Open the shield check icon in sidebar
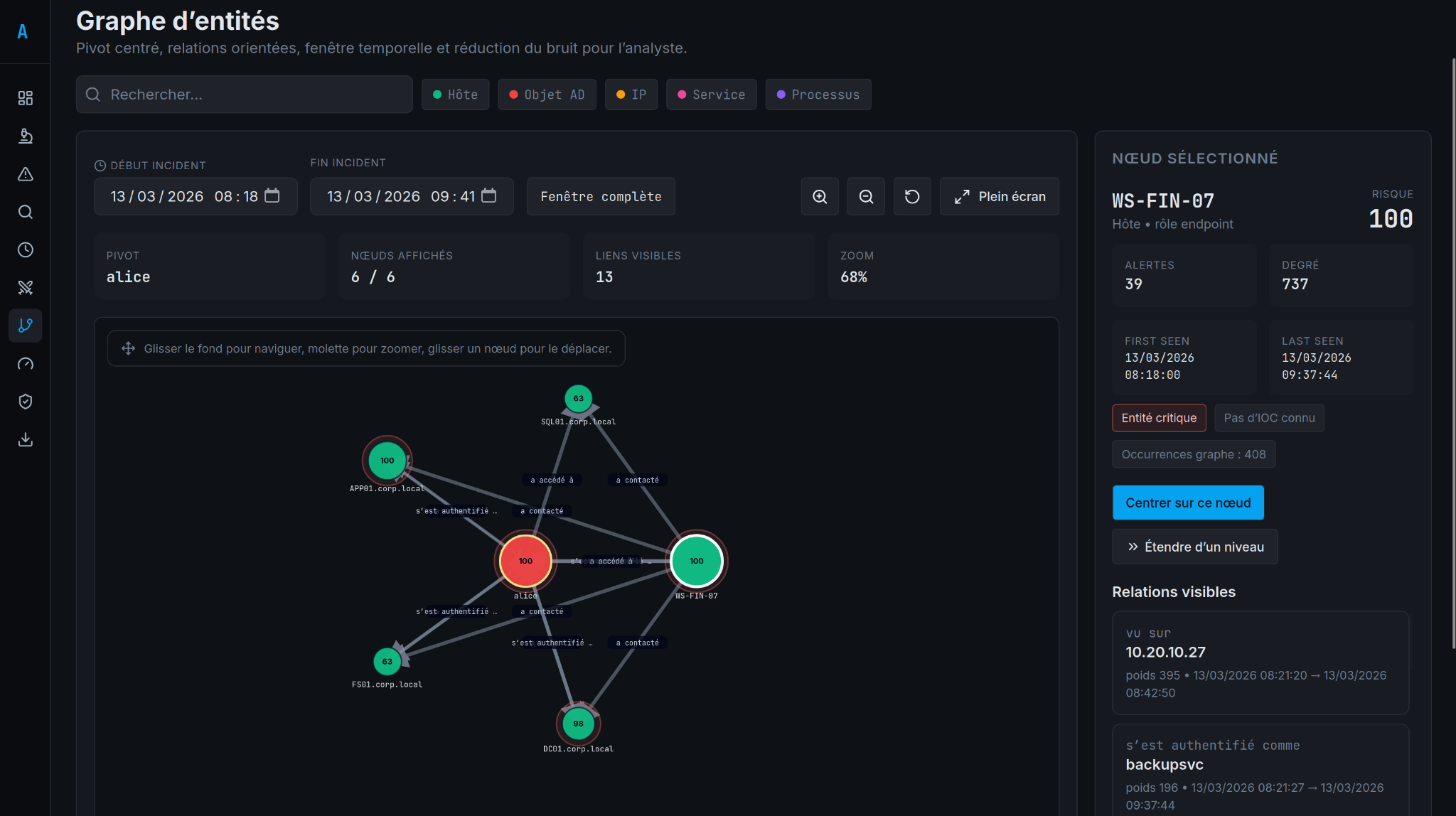 [26, 402]
